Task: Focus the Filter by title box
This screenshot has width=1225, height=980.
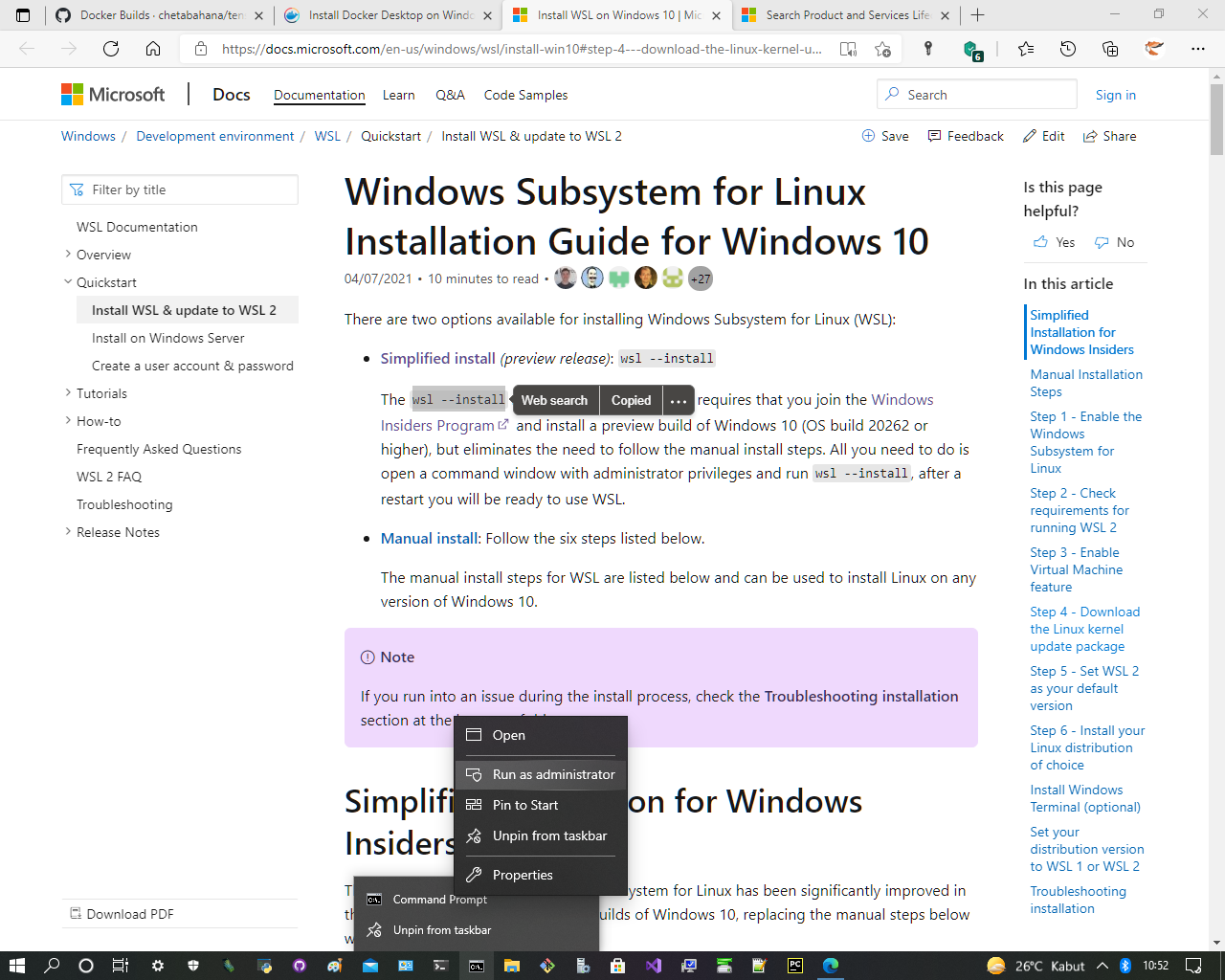Action: tap(180, 189)
